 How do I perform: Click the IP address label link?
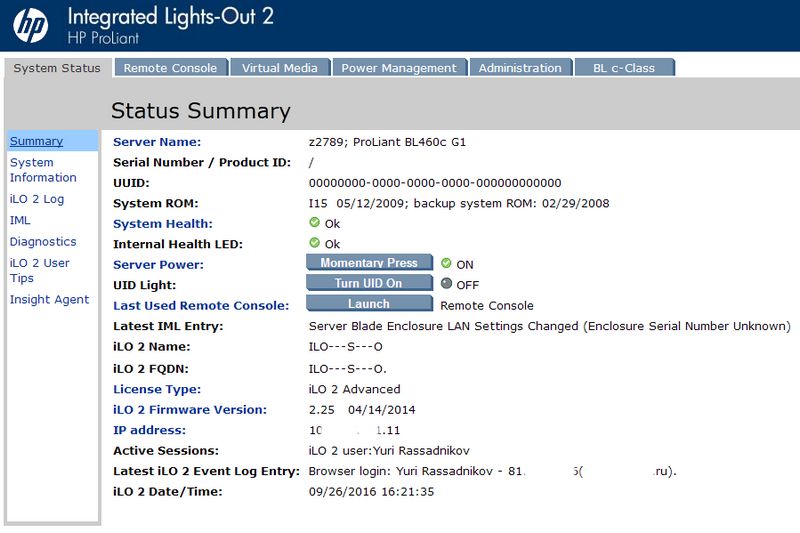(x=149, y=430)
